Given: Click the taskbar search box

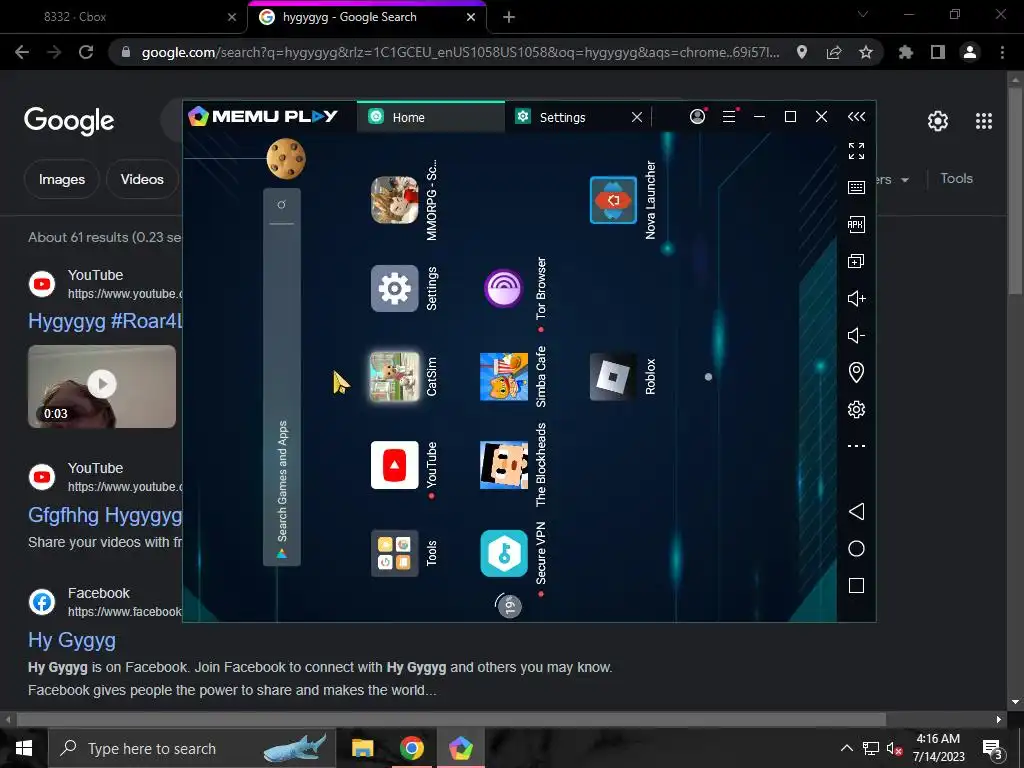Looking at the screenshot, I should 192,748.
